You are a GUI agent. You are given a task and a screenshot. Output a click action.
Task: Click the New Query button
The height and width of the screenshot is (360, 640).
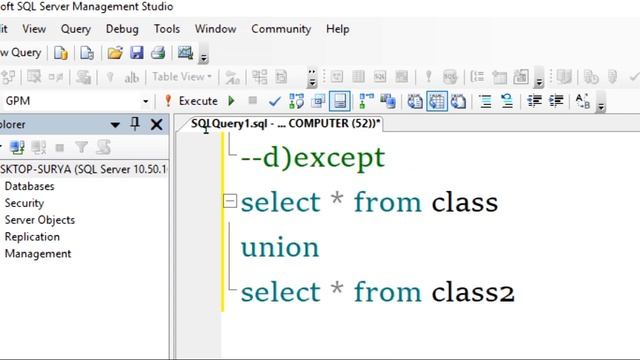coord(20,53)
